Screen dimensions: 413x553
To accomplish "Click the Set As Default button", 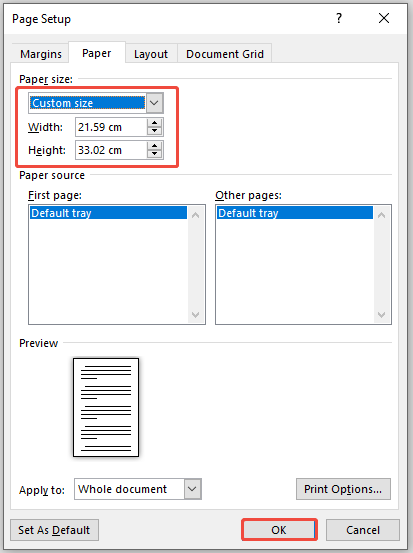I will pos(54,530).
